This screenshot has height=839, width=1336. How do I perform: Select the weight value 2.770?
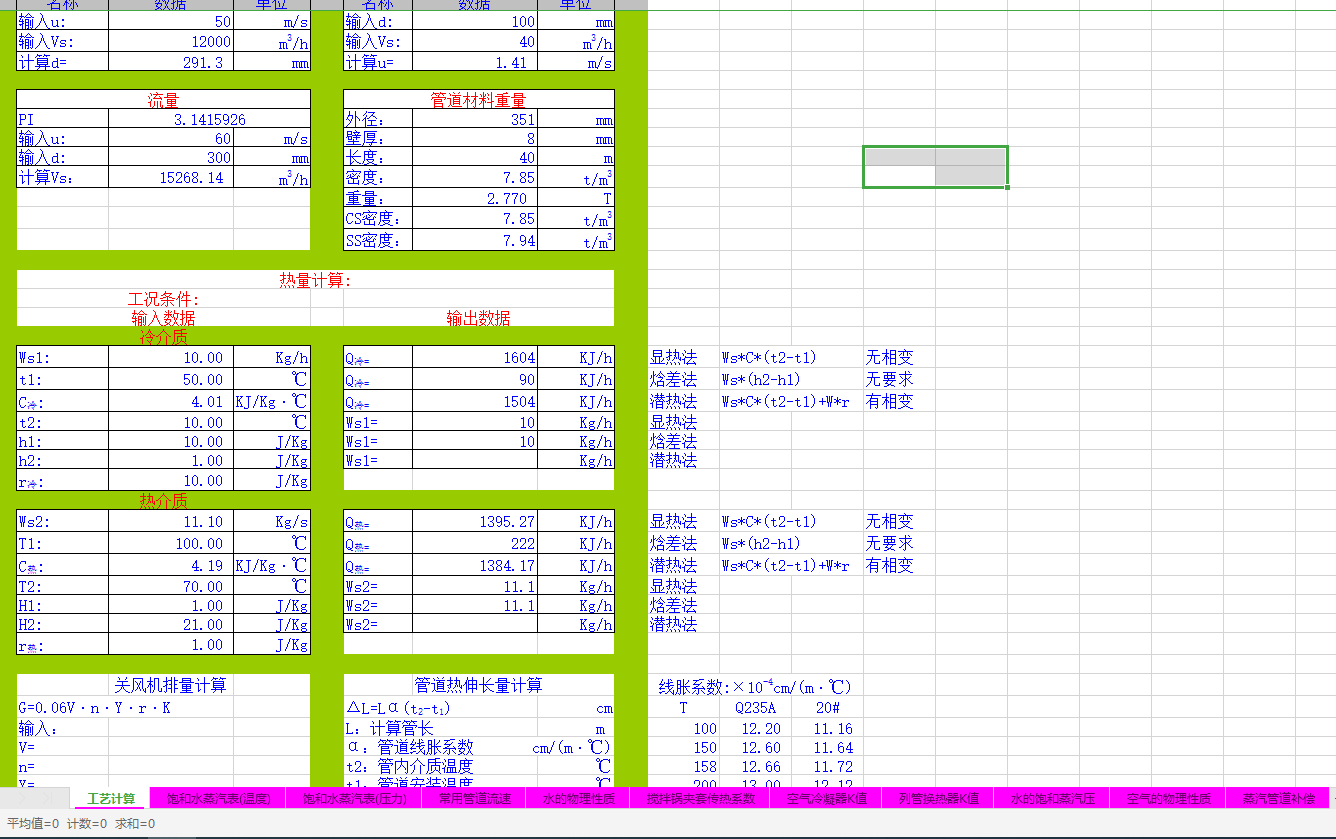tap(475, 198)
